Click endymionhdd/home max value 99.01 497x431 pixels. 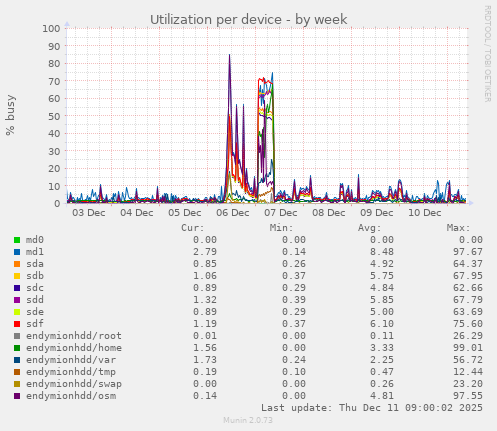(468, 348)
